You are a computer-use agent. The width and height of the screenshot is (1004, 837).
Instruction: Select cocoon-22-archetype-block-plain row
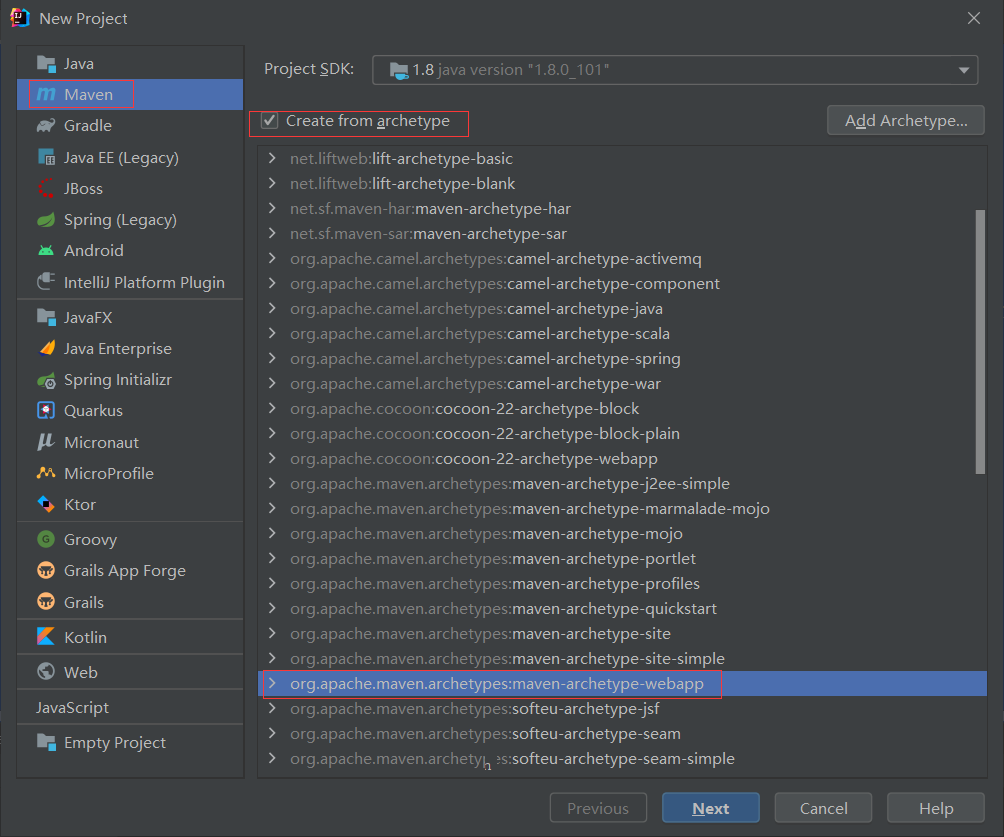coord(622,434)
